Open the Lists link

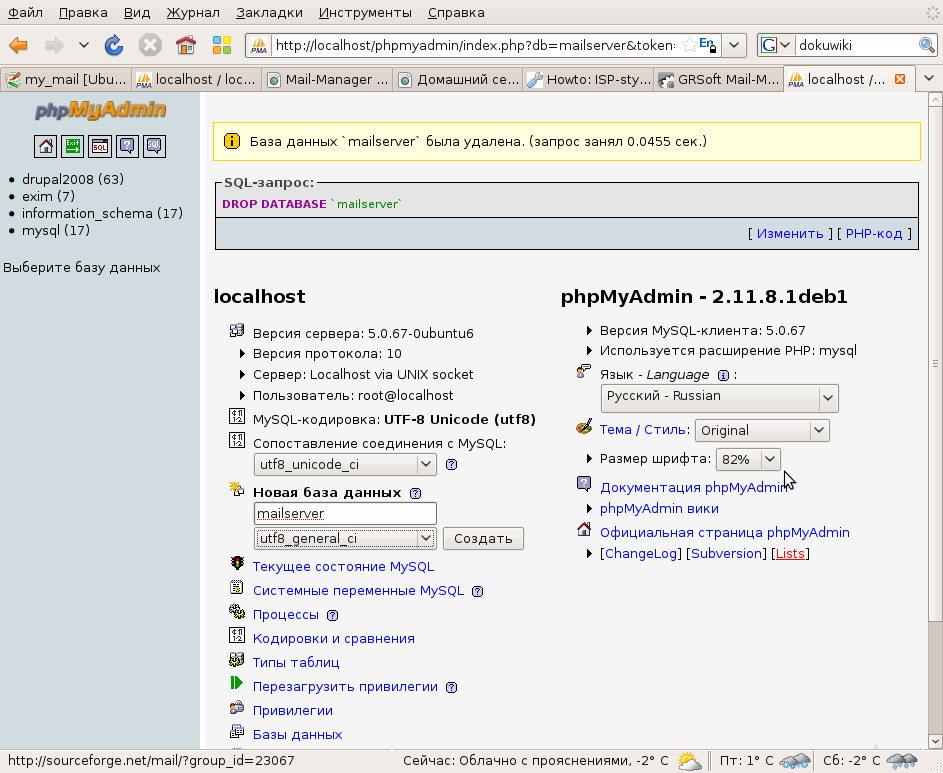click(790, 553)
